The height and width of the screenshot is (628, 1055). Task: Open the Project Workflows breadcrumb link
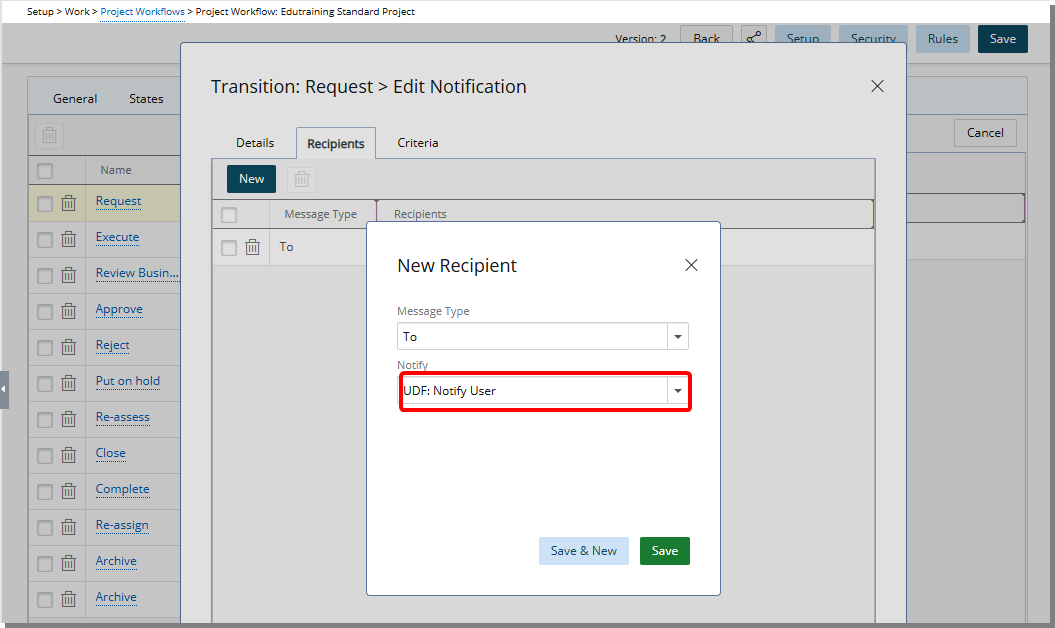(x=142, y=11)
